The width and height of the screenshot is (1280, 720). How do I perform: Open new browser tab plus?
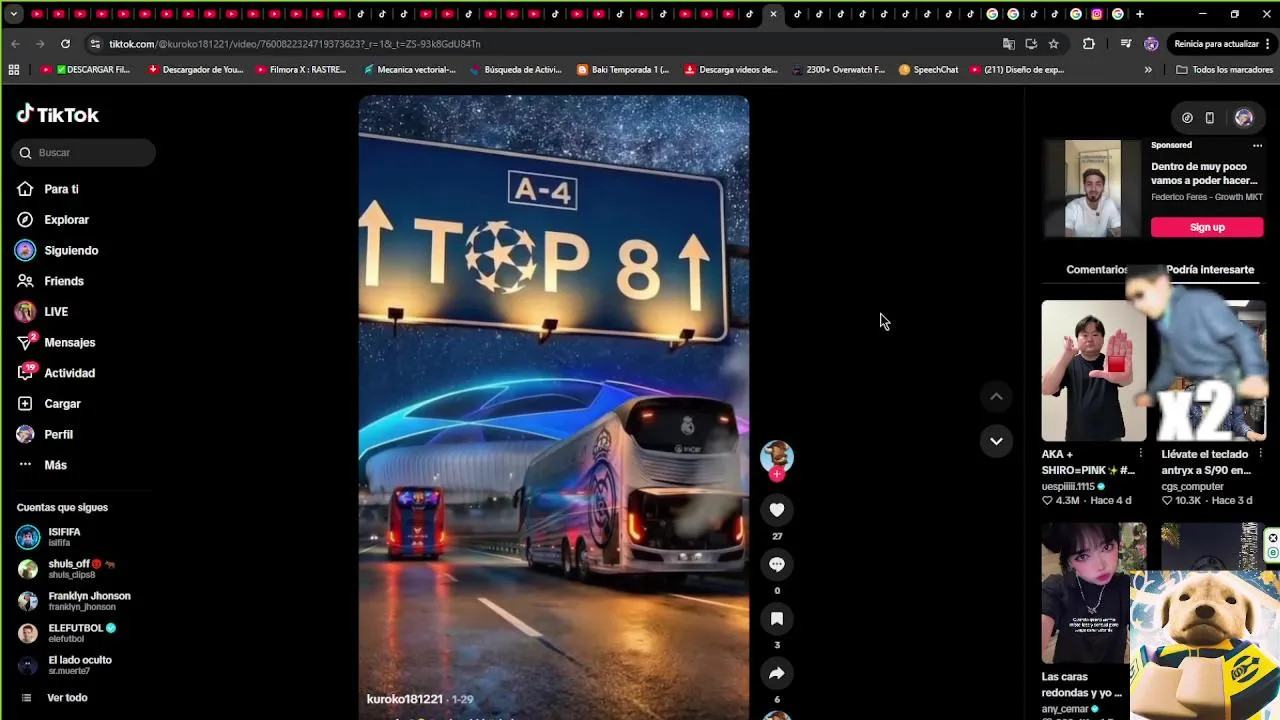1140,14
